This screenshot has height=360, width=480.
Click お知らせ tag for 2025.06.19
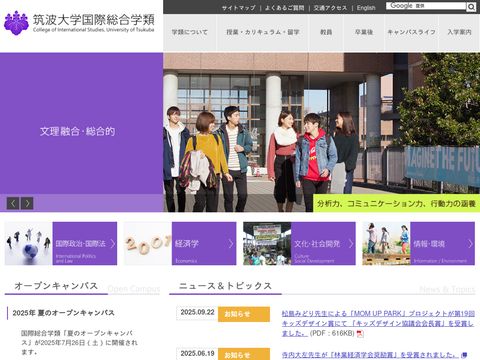tap(244, 354)
